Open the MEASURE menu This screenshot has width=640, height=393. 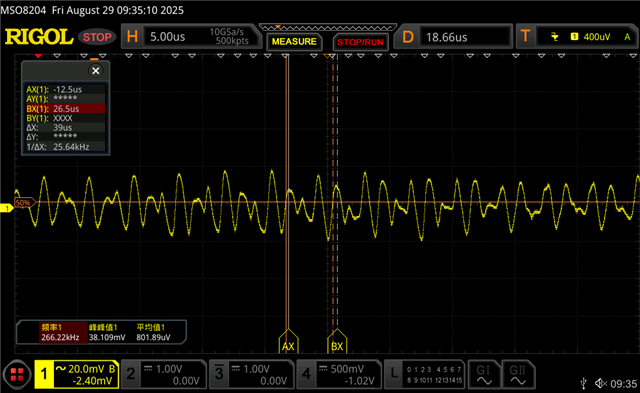(294, 42)
